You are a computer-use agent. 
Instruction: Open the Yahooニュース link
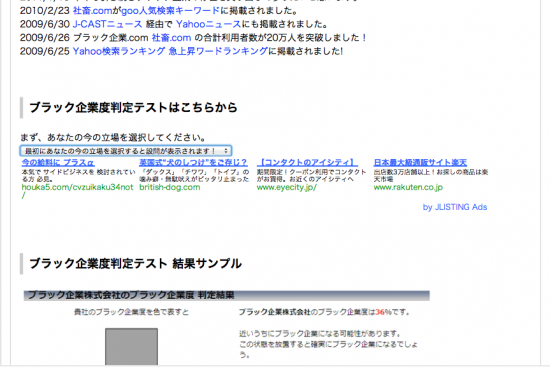click(x=208, y=24)
